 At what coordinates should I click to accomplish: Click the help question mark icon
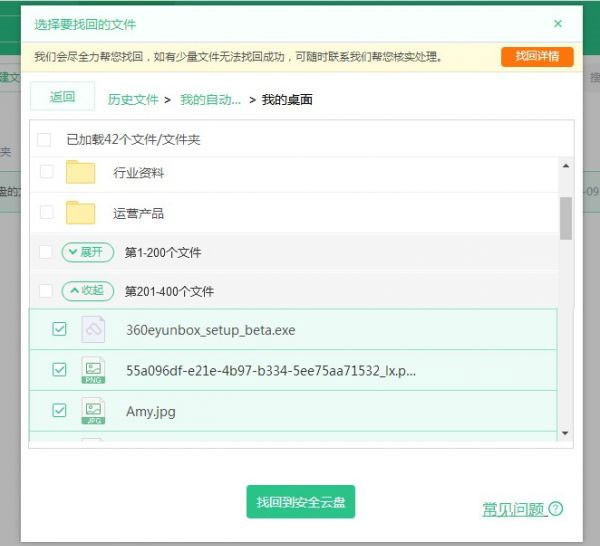click(556, 509)
